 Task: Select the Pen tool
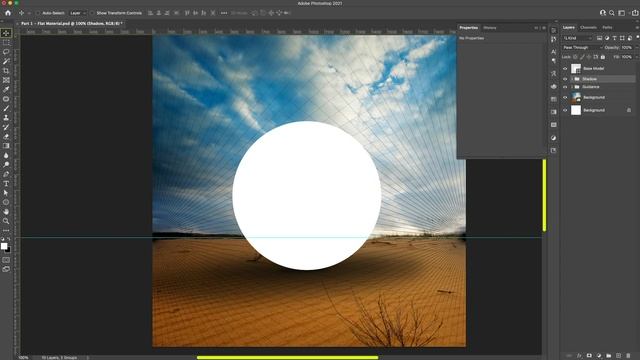(x=6, y=174)
